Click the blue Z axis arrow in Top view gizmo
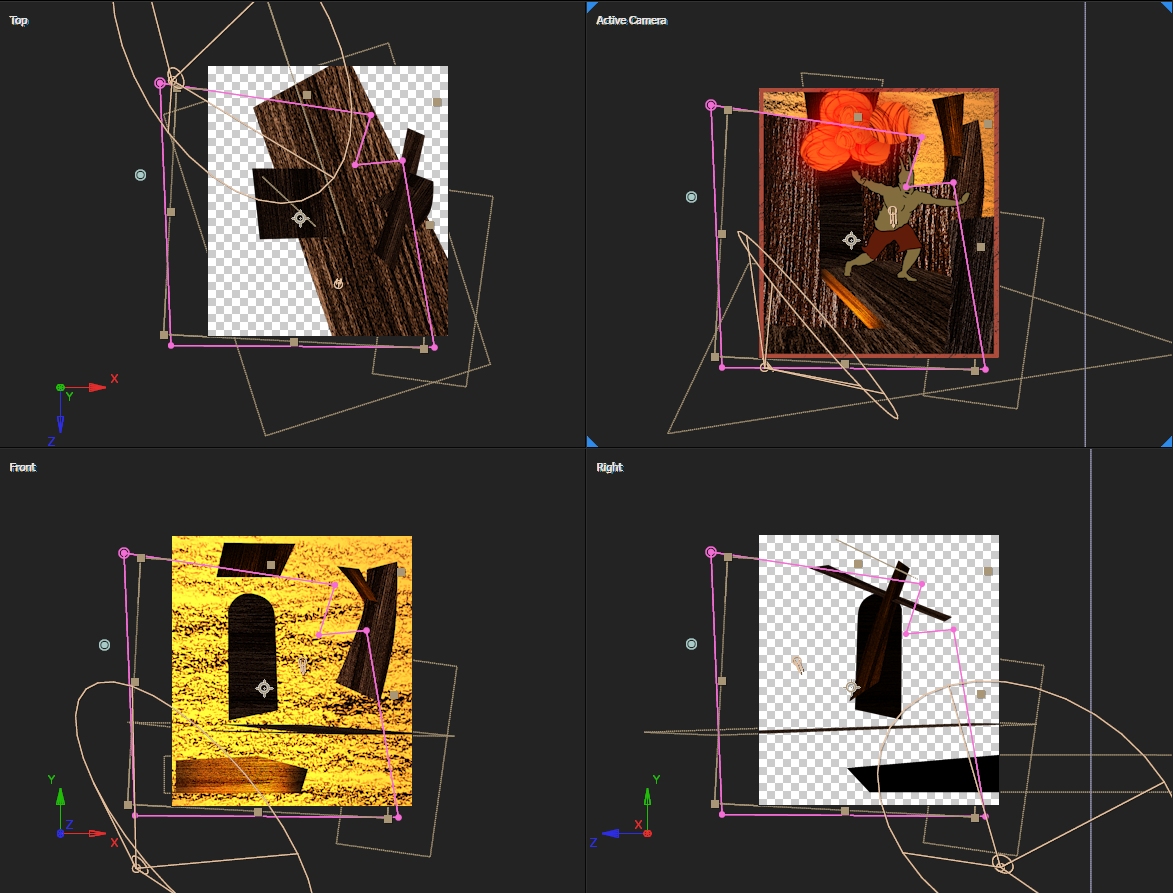 coord(60,424)
